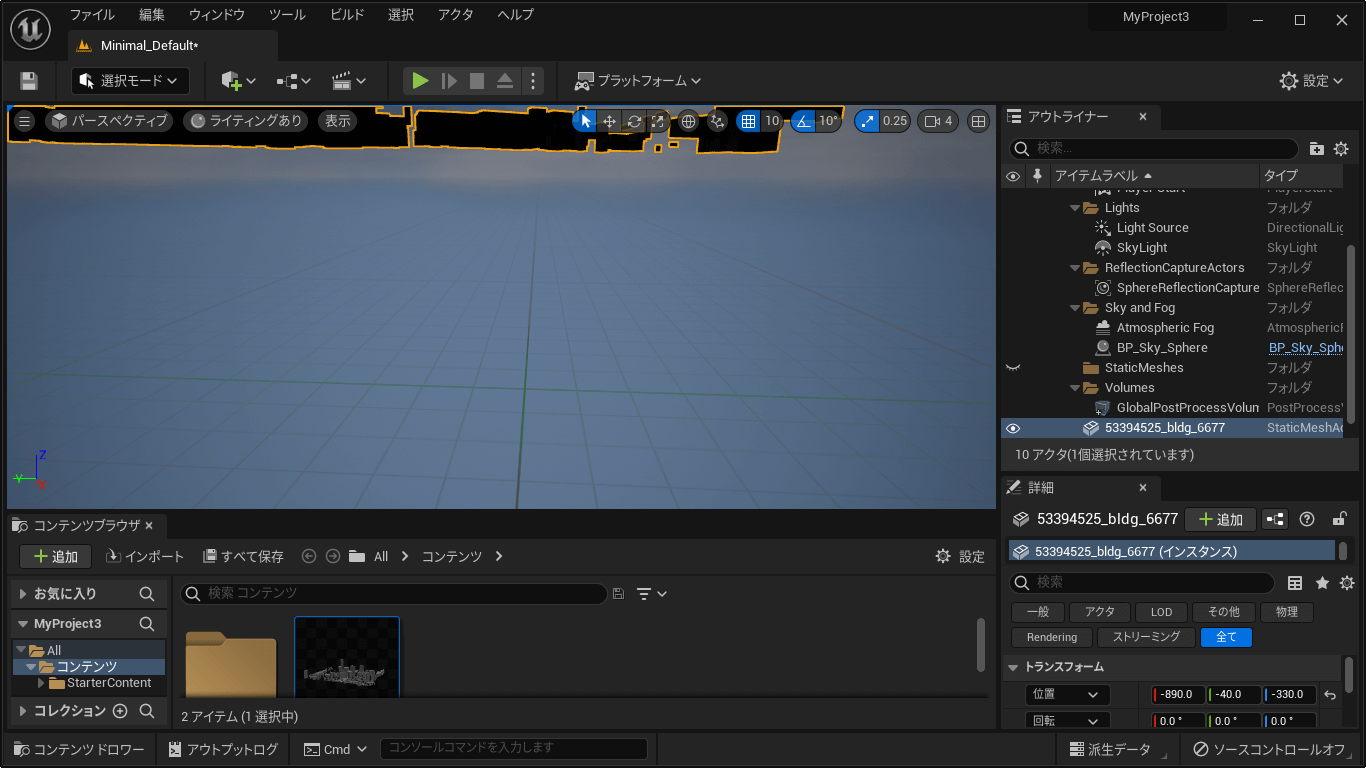Toggle scale snapping in the viewport
This screenshot has width=1366, height=768.
[x=867, y=121]
